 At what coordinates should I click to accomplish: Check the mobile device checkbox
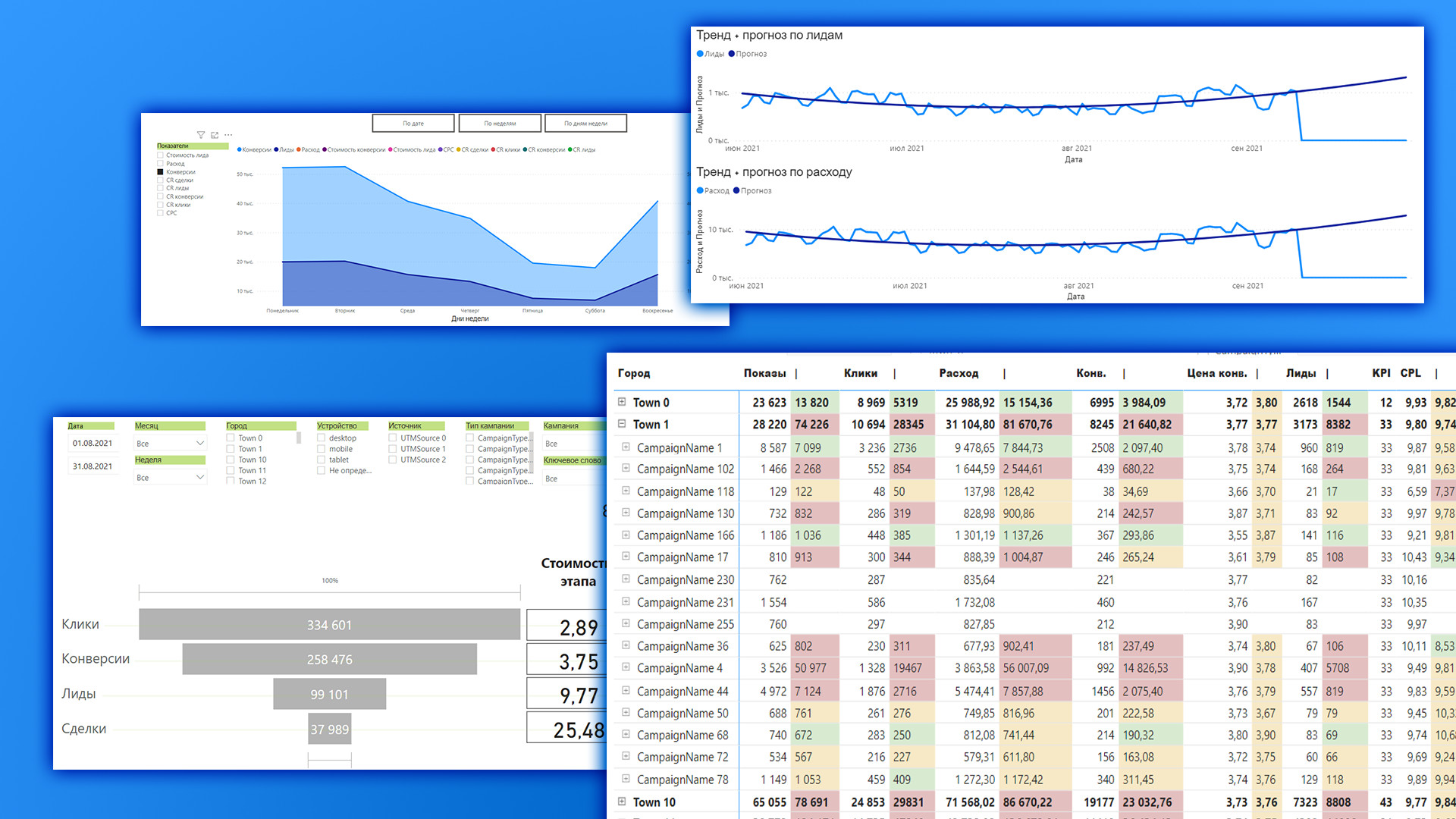tap(322, 449)
